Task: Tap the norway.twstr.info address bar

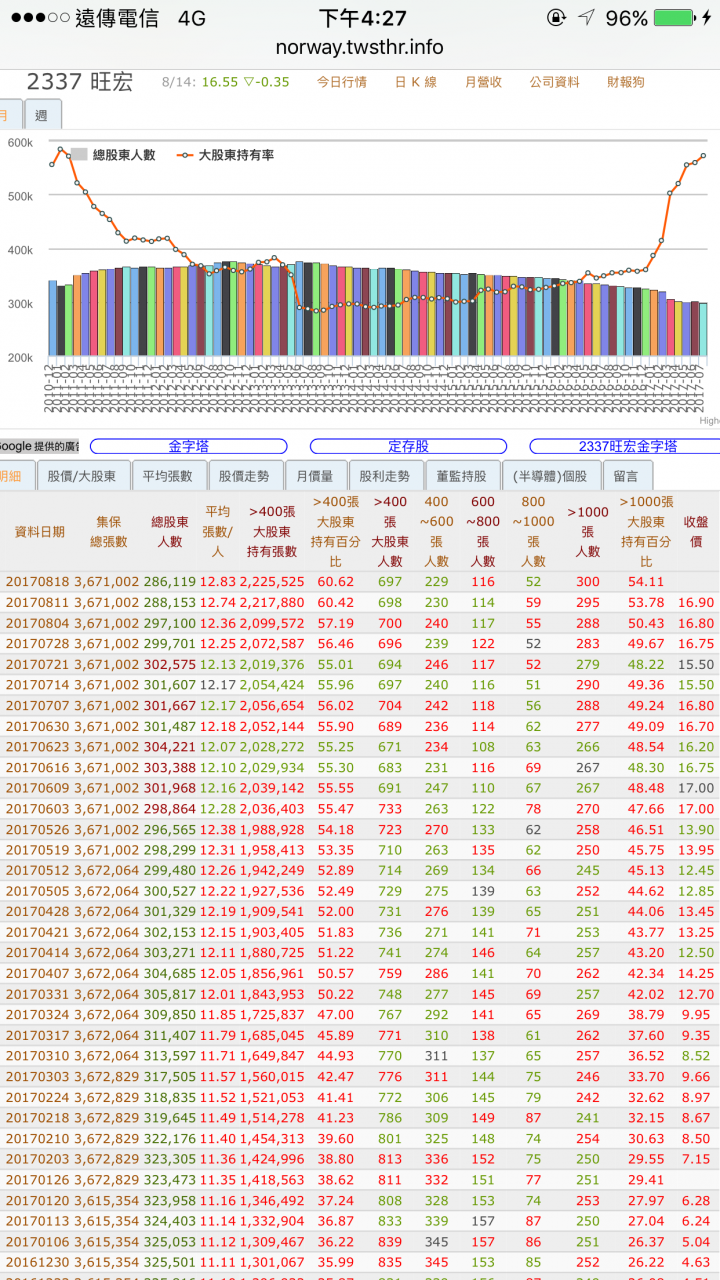Action: point(360,47)
